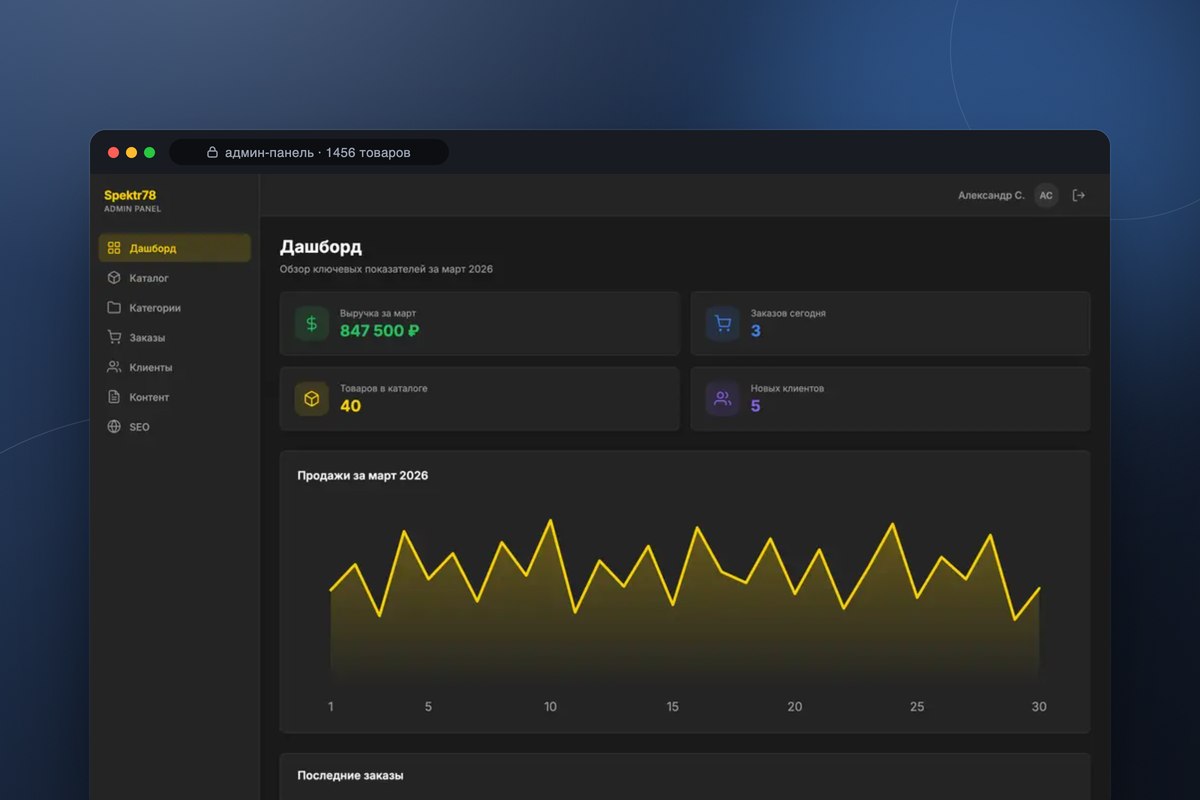
Task: Click the Контент document icon
Action: (114, 397)
